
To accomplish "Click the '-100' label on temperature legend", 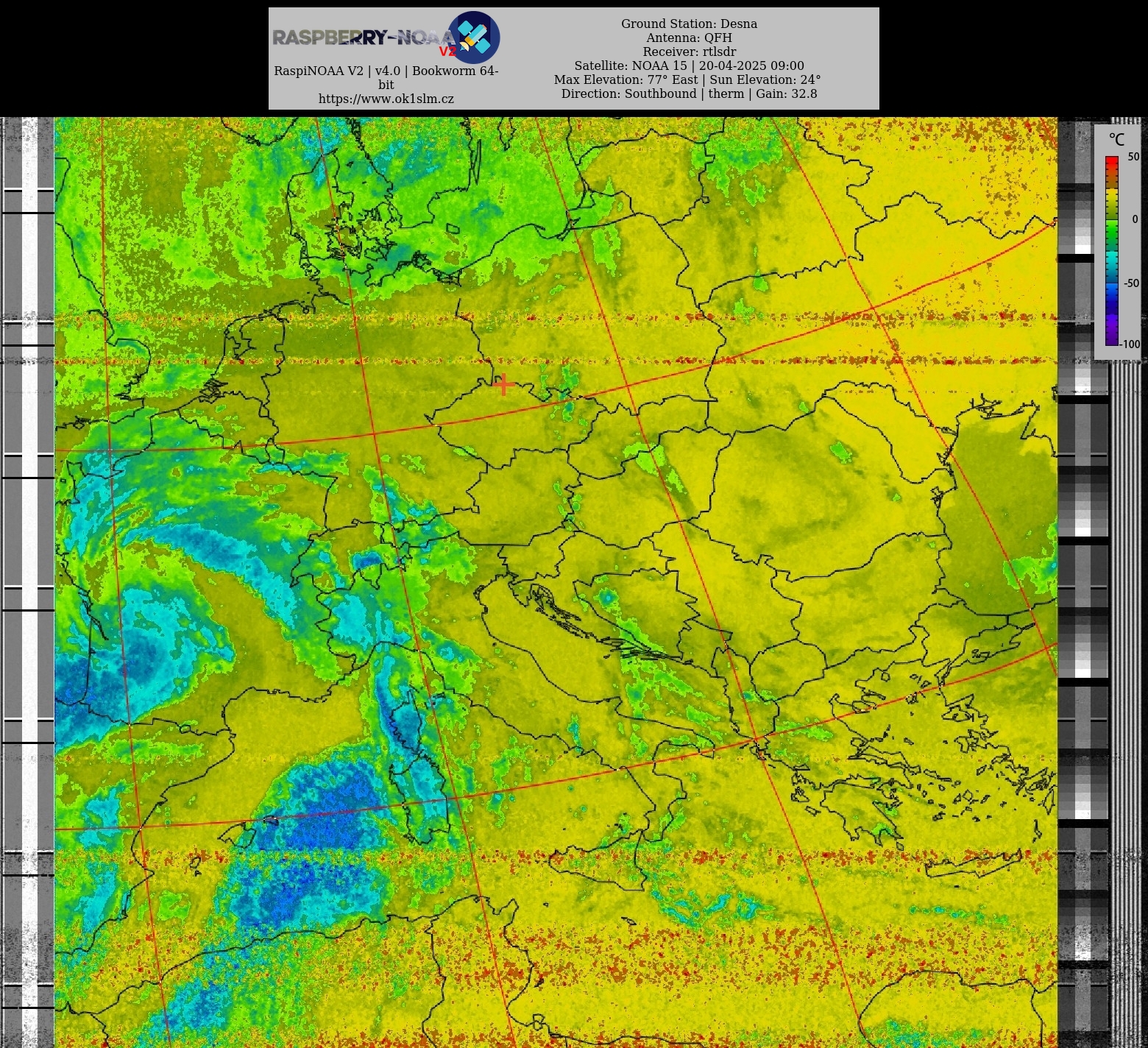I will [x=1130, y=344].
